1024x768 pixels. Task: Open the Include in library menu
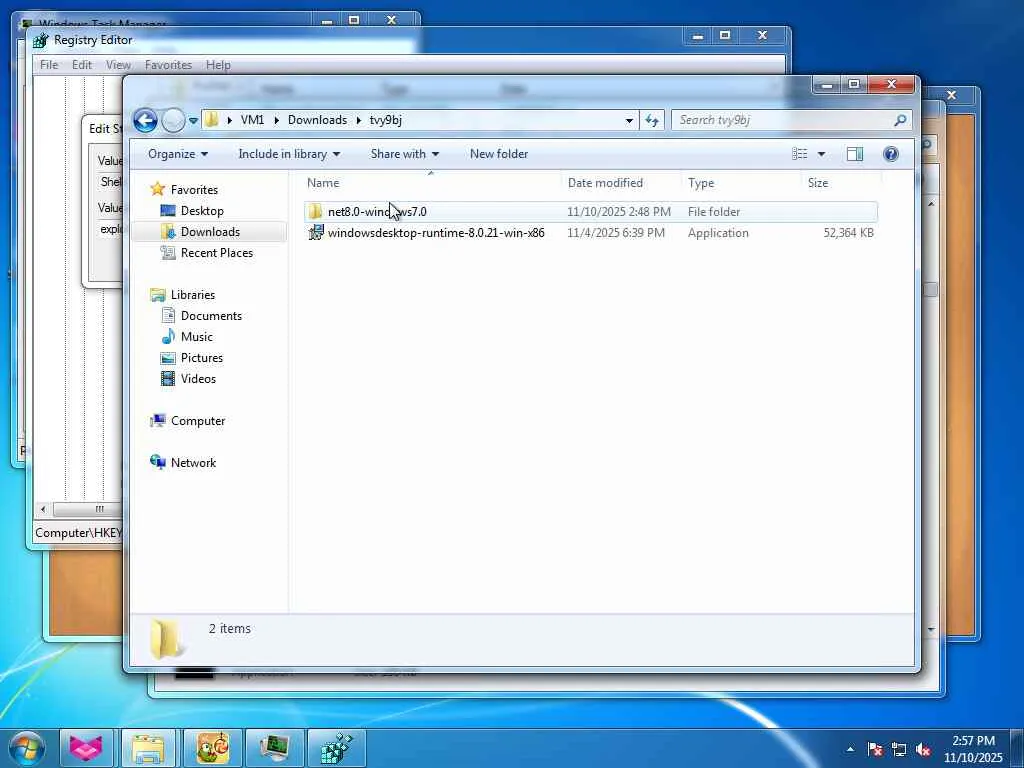pyautogui.click(x=289, y=154)
